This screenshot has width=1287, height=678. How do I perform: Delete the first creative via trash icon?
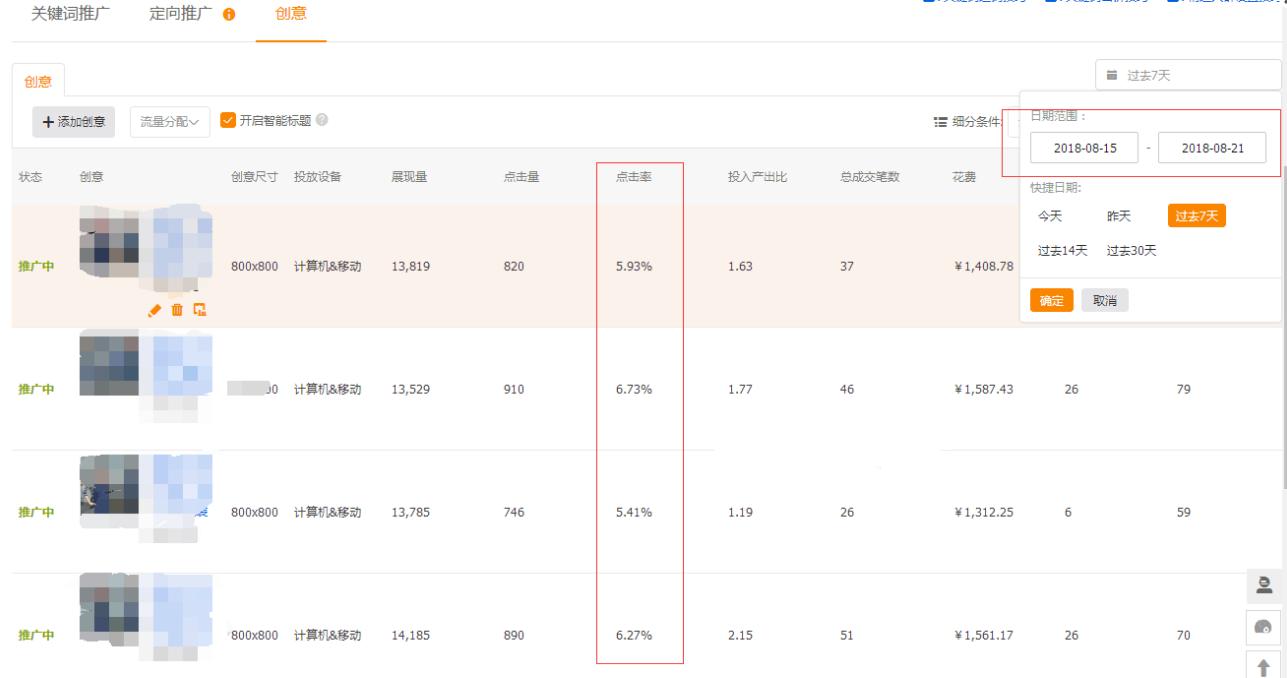(x=177, y=310)
